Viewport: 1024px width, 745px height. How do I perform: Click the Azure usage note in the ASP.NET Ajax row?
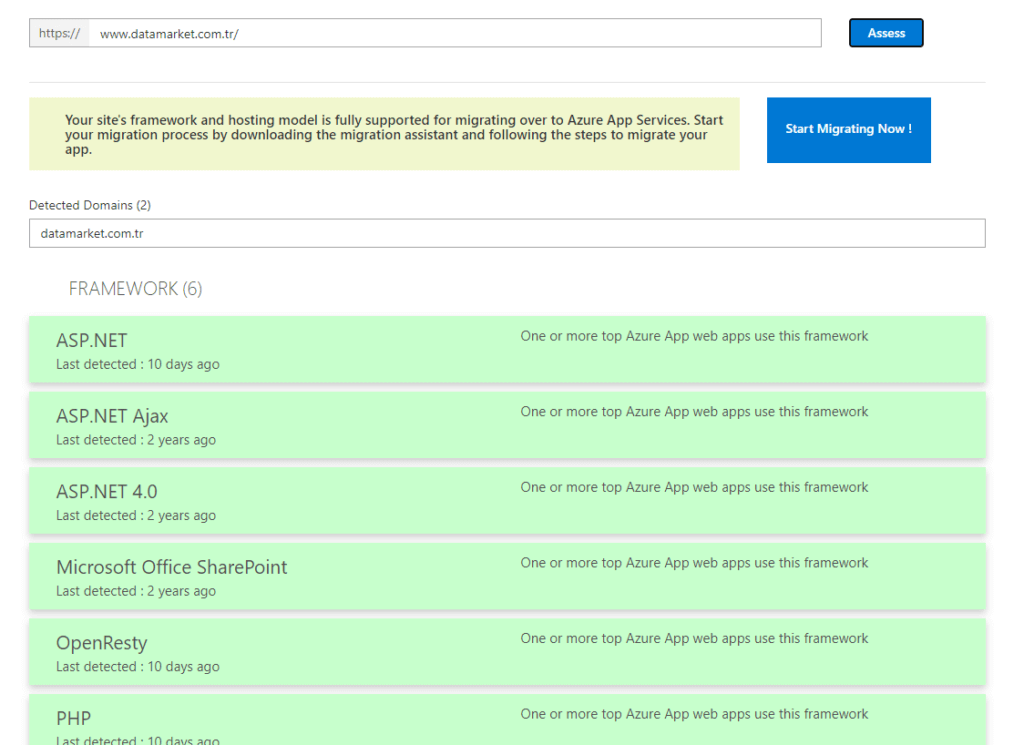coord(694,412)
